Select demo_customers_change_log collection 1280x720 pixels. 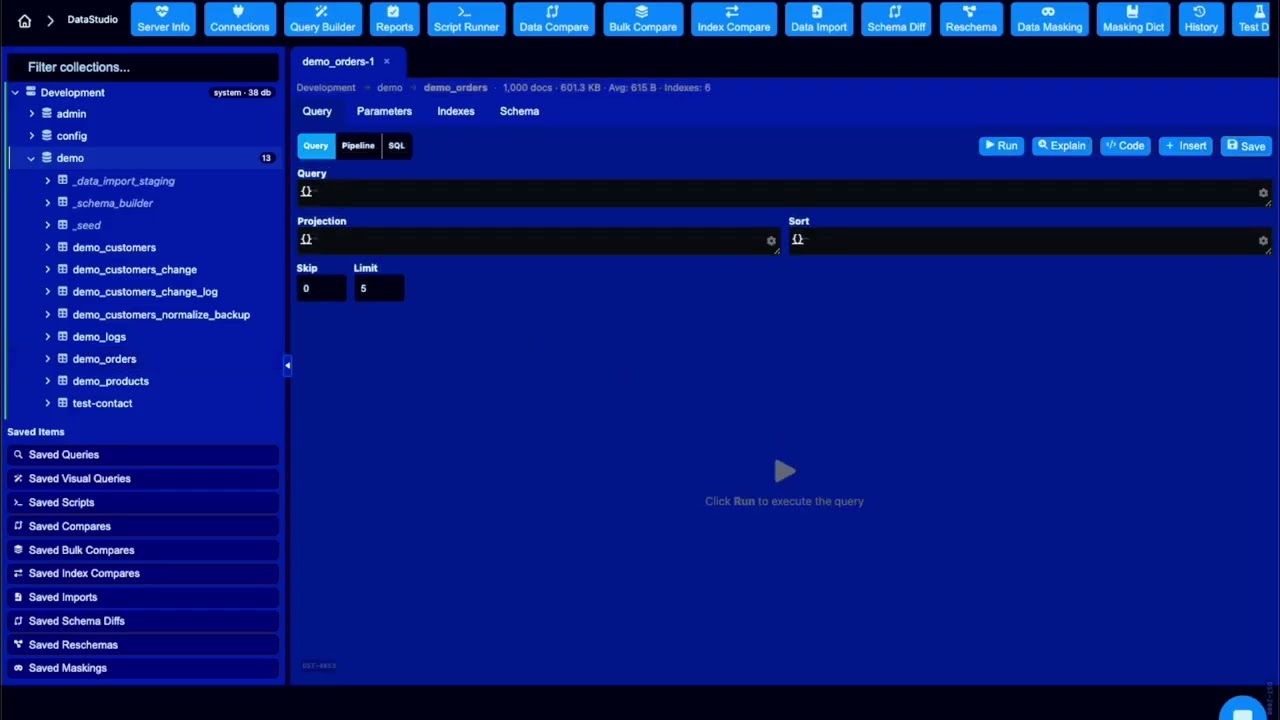144,292
